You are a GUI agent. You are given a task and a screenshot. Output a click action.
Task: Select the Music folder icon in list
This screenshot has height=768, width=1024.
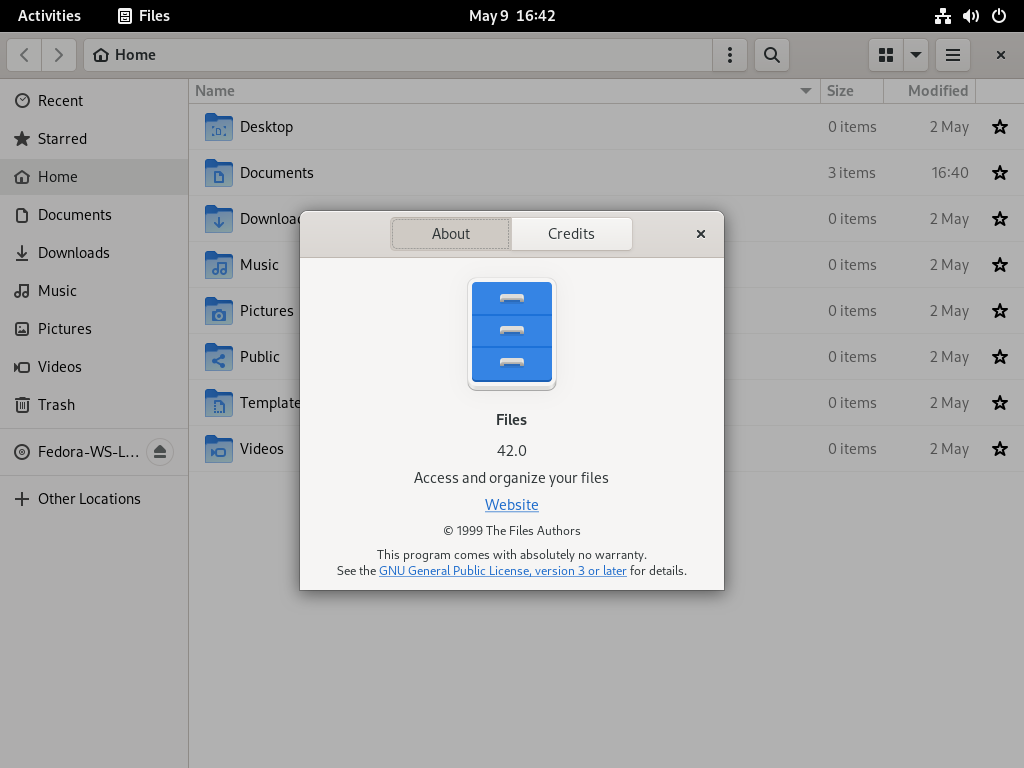219,265
